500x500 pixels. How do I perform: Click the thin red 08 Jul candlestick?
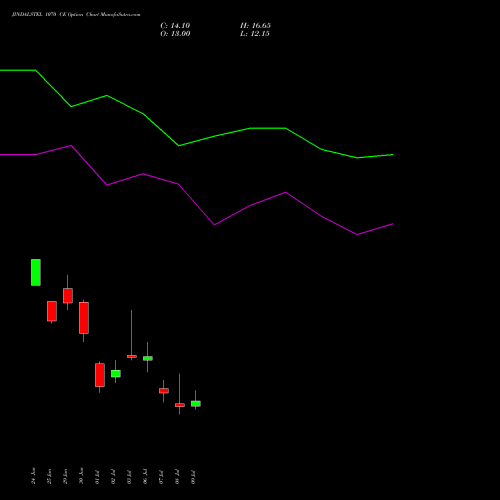[x=180, y=405]
